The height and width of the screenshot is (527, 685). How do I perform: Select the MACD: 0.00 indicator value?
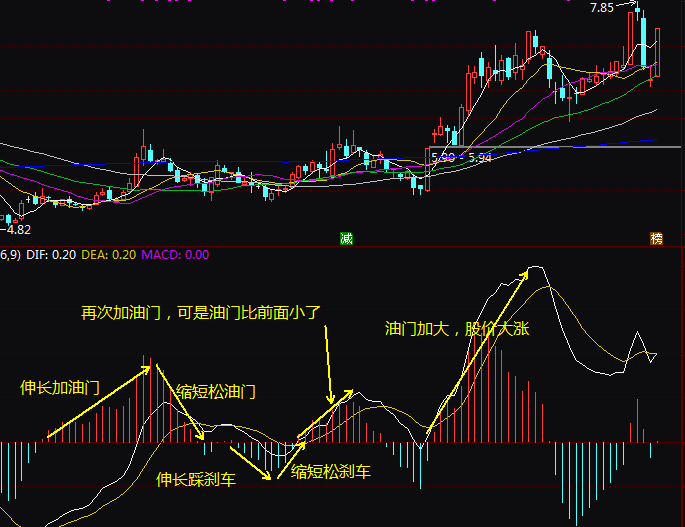point(175,255)
